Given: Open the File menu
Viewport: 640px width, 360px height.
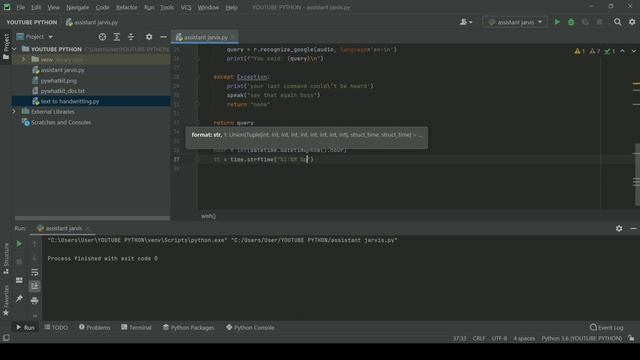Looking at the screenshot, I should (x=20, y=7).
